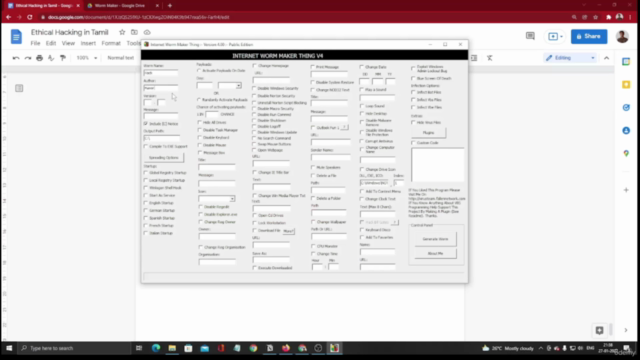Open the View menu in Docs
The image size is (640, 360).
point(68,43)
